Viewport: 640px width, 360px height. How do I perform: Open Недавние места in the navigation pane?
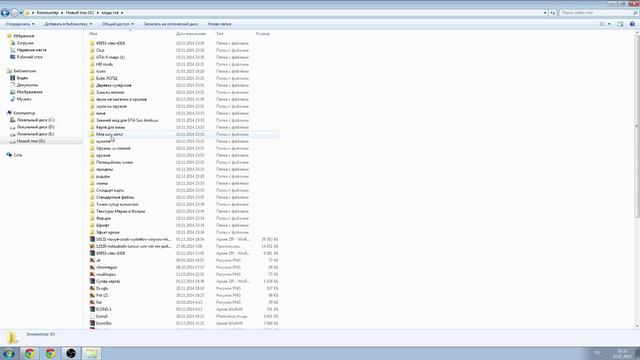point(31,50)
